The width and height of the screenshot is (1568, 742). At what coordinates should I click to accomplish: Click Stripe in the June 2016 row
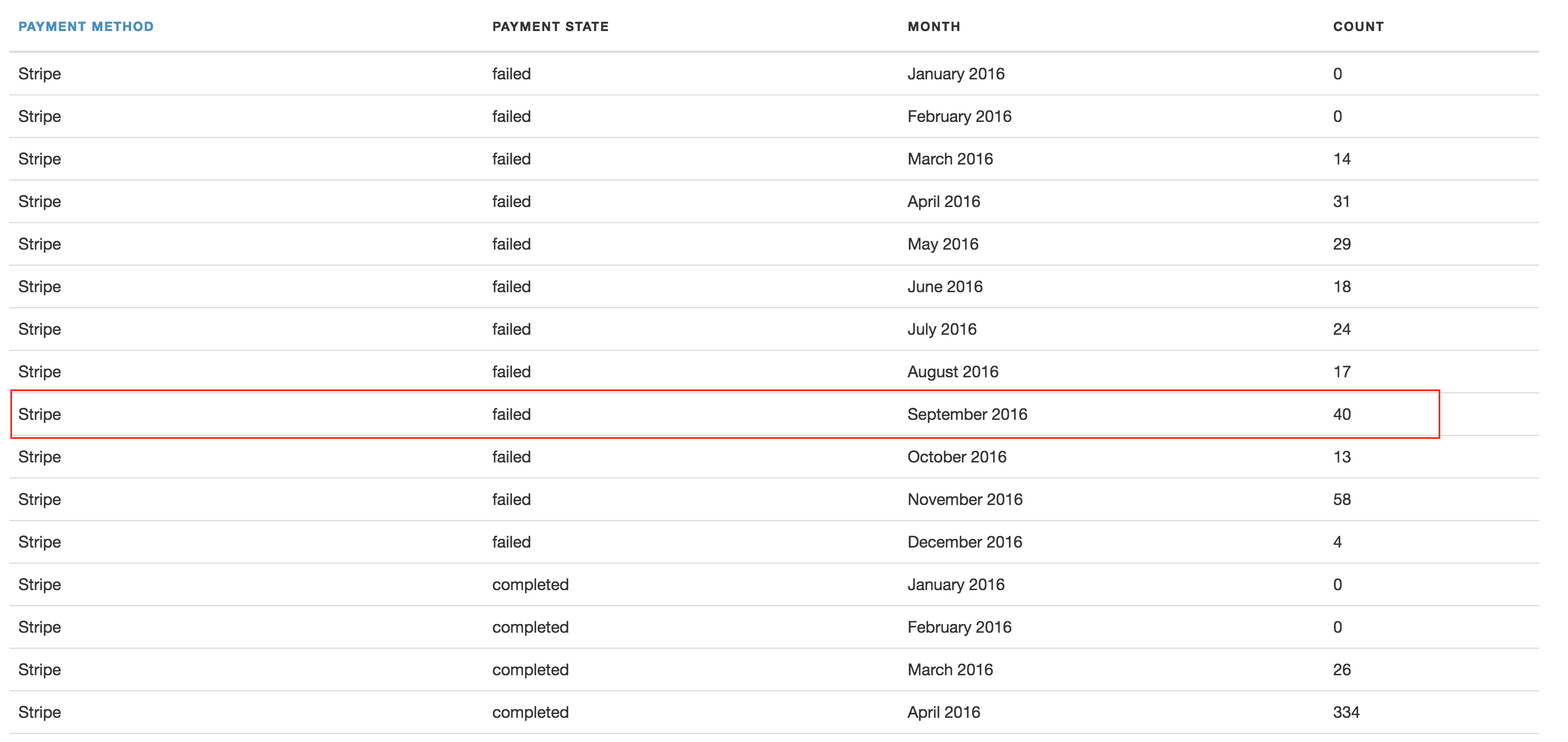(x=40, y=286)
